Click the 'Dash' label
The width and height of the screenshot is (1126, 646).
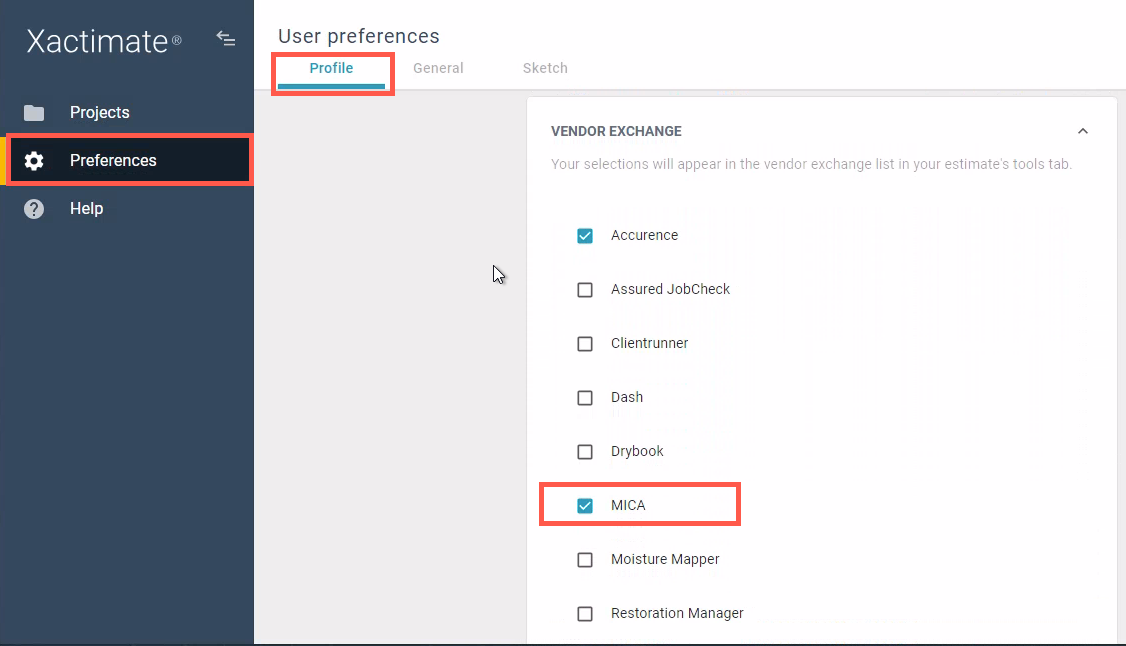tap(627, 397)
